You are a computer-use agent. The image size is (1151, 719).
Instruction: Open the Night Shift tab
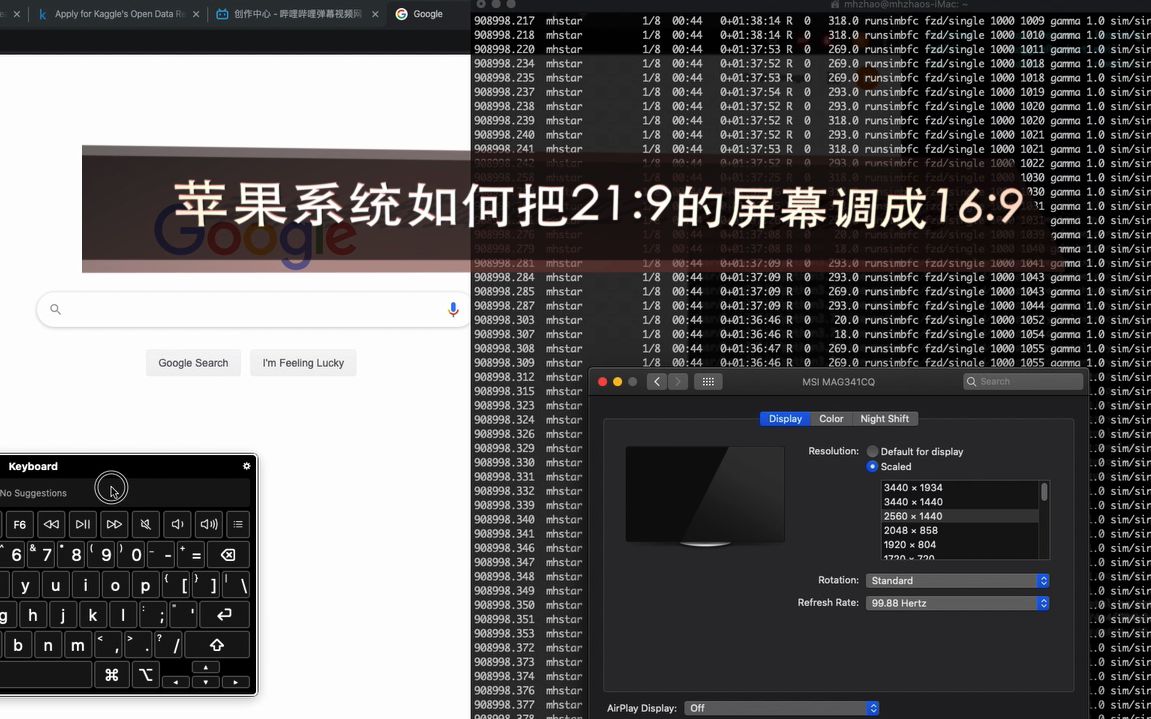pyautogui.click(x=884, y=418)
